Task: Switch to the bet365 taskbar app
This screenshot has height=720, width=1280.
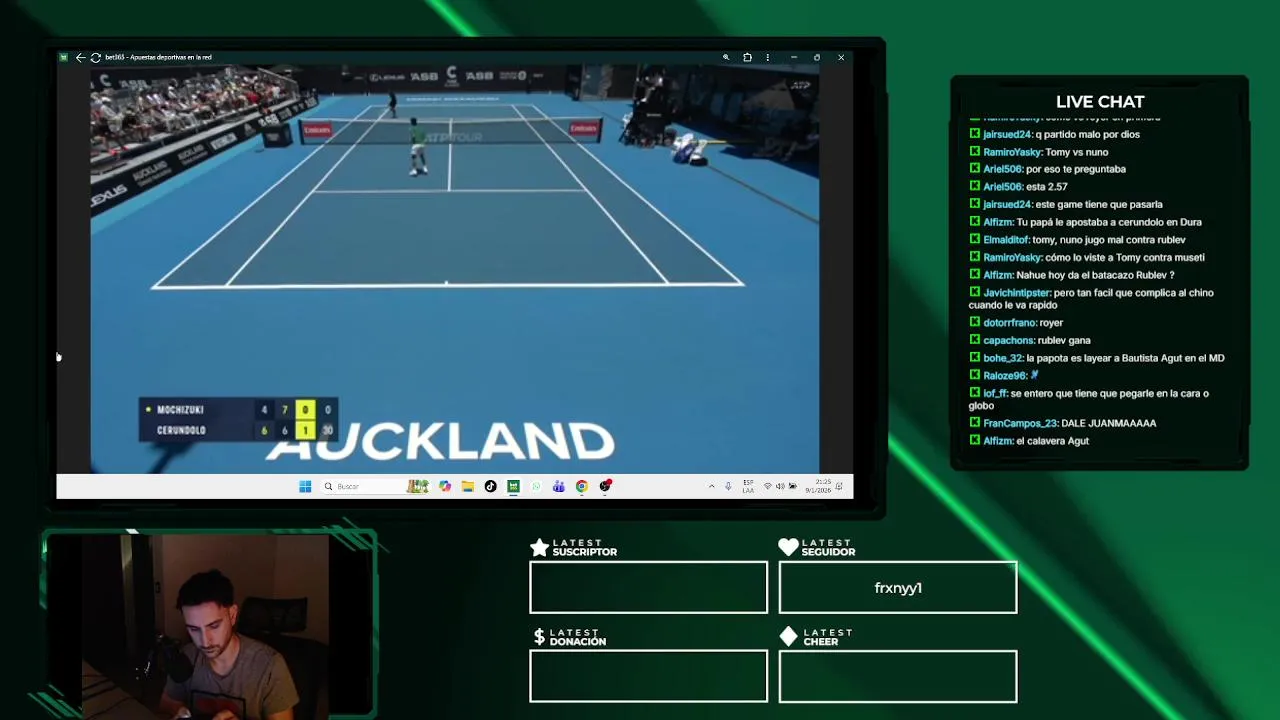Action: (x=513, y=486)
